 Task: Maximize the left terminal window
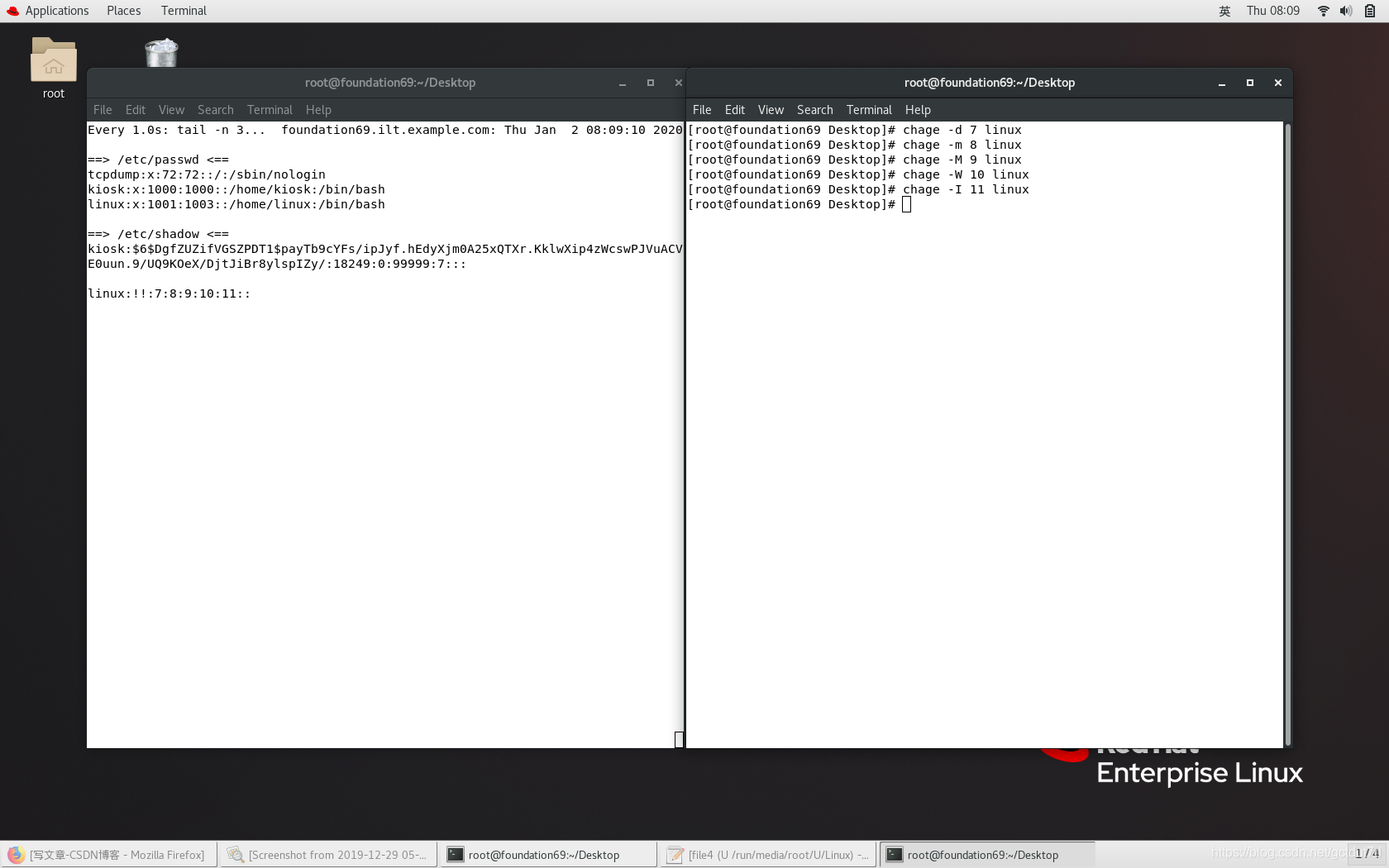(x=650, y=83)
